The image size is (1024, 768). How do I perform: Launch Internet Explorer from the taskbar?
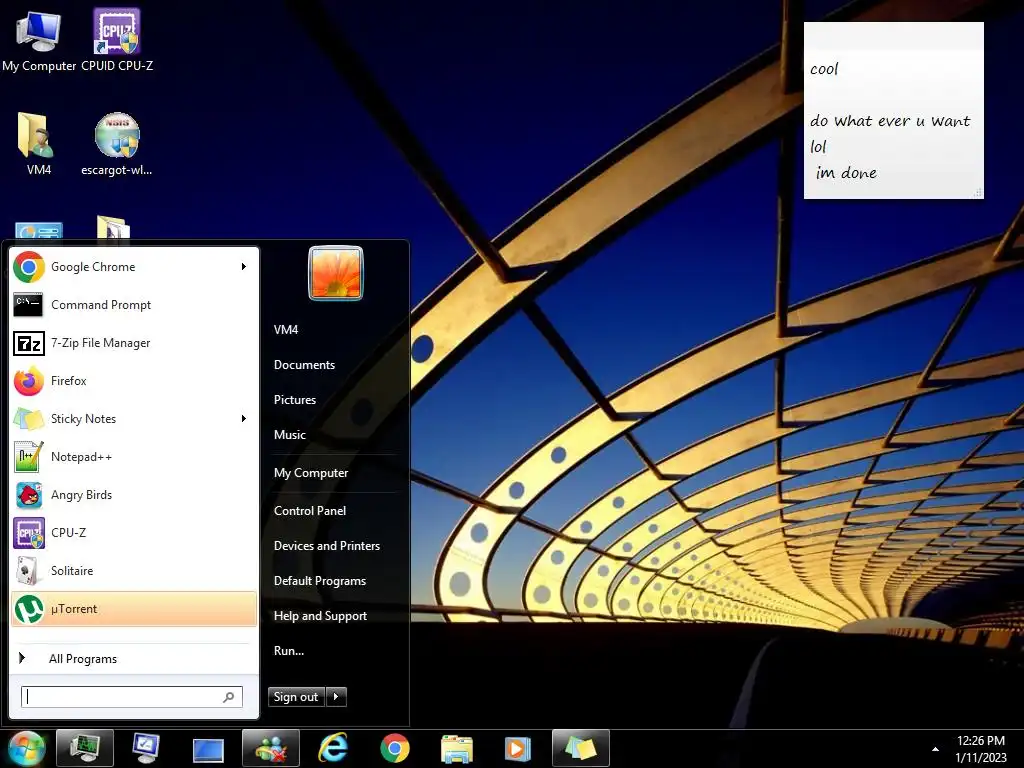pos(333,748)
